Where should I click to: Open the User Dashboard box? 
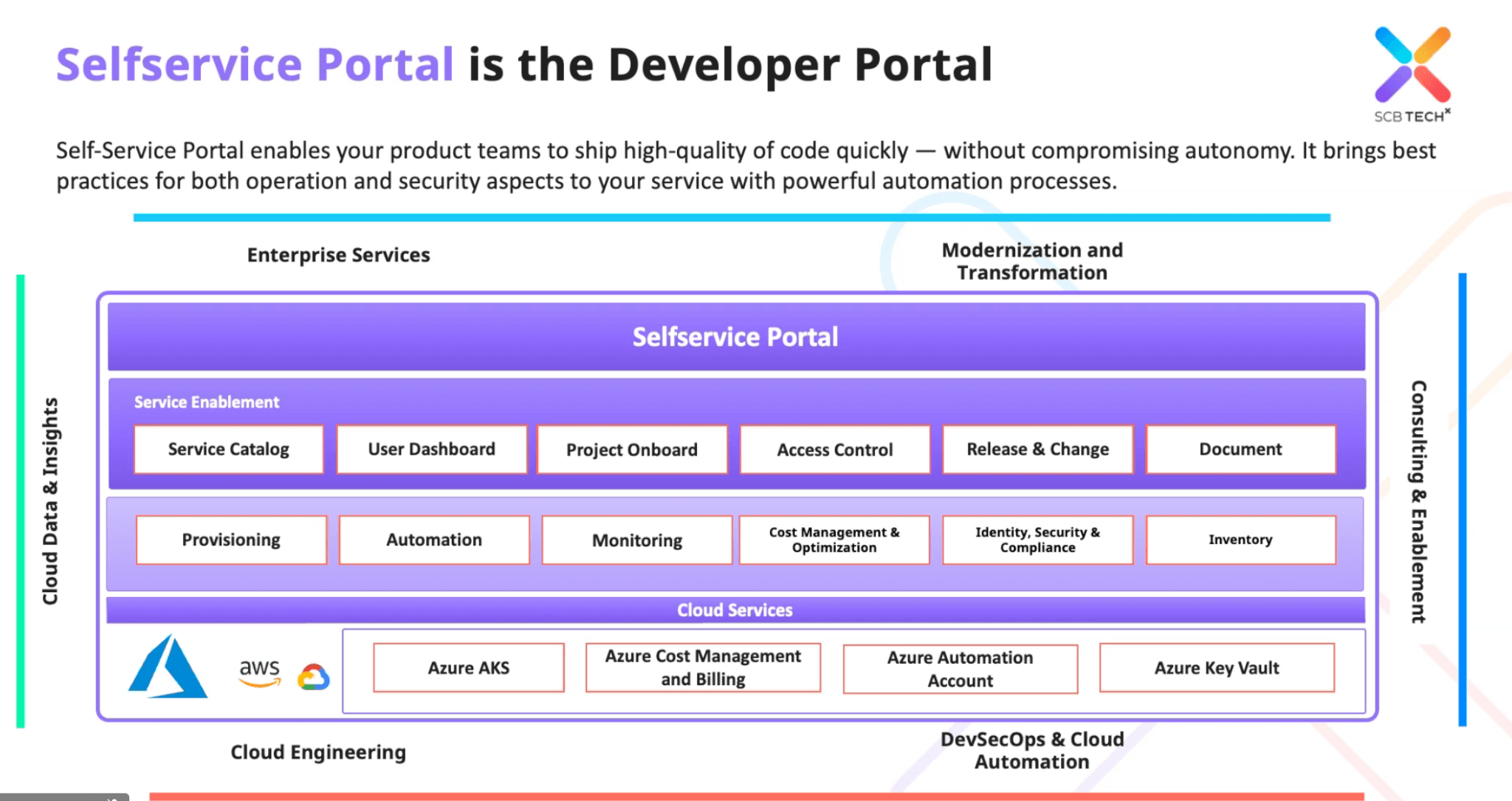[432, 449]
